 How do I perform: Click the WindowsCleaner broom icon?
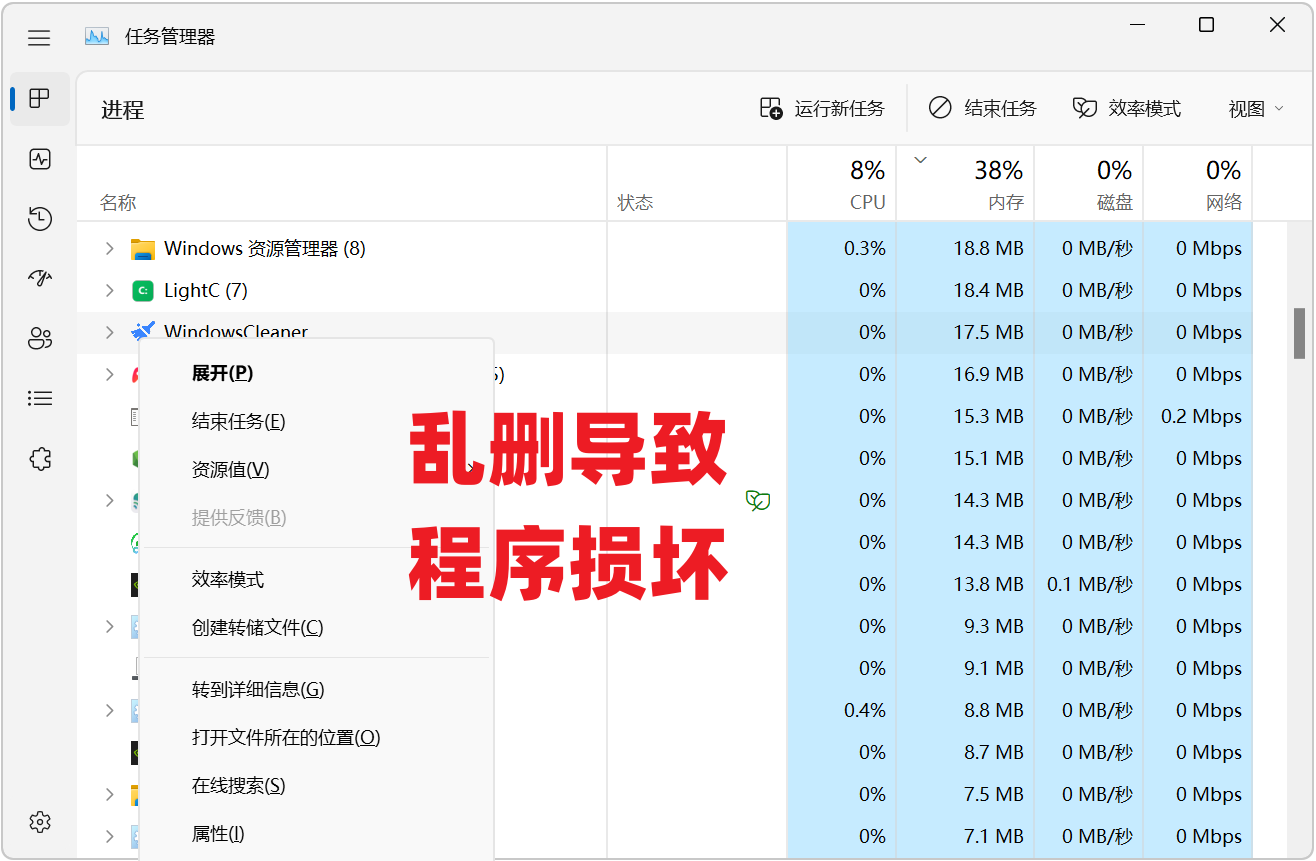[x=142, y=331]
